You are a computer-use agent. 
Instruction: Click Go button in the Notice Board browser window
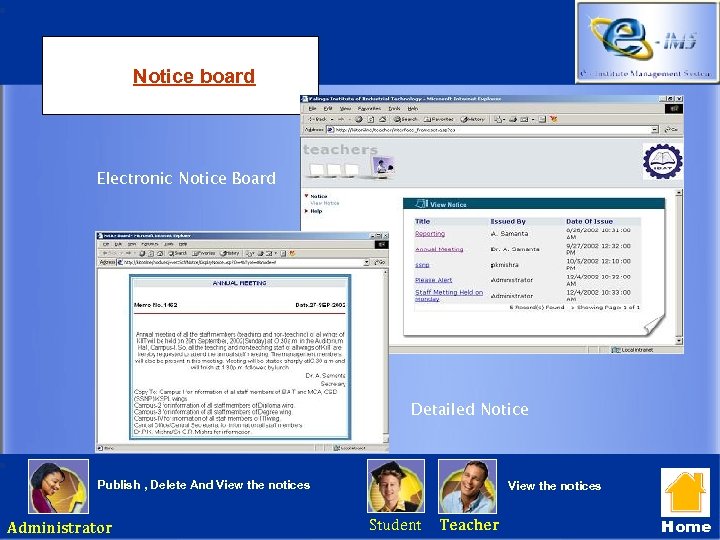(380, 262)
